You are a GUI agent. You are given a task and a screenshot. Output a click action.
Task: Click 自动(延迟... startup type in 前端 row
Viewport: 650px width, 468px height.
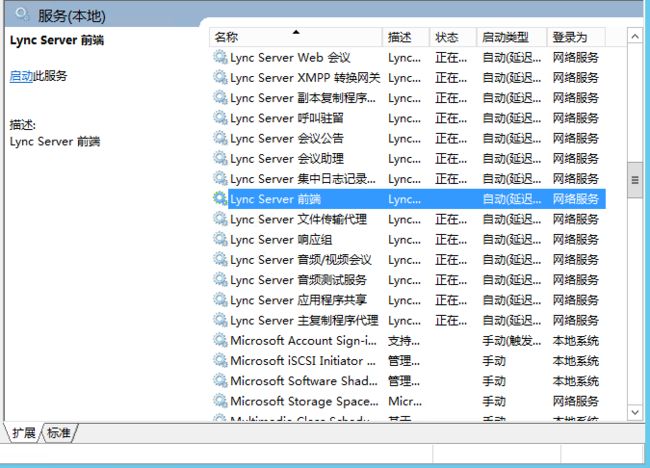click(512, 199)
